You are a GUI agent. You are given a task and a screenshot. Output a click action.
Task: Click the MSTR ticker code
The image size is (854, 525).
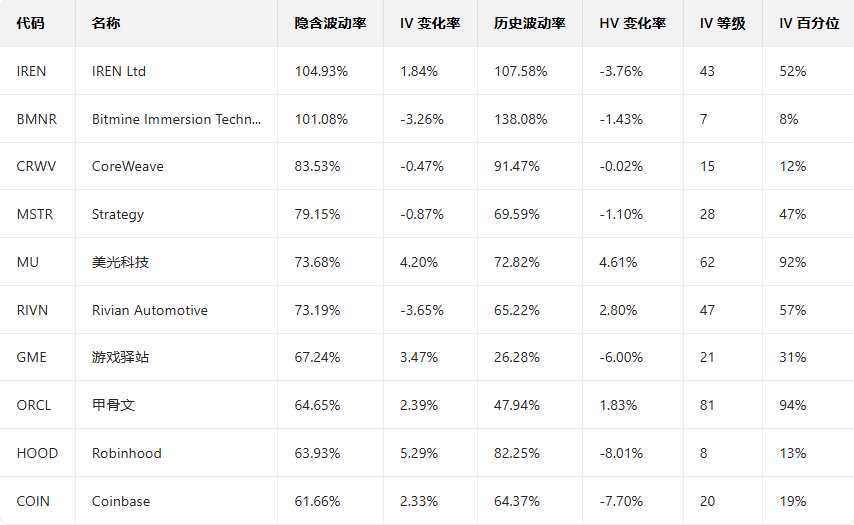[x=35, y=214]
